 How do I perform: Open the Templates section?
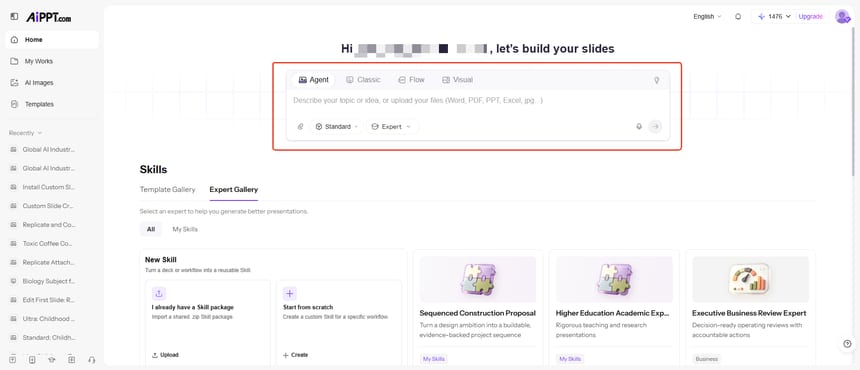click(52, 104)
